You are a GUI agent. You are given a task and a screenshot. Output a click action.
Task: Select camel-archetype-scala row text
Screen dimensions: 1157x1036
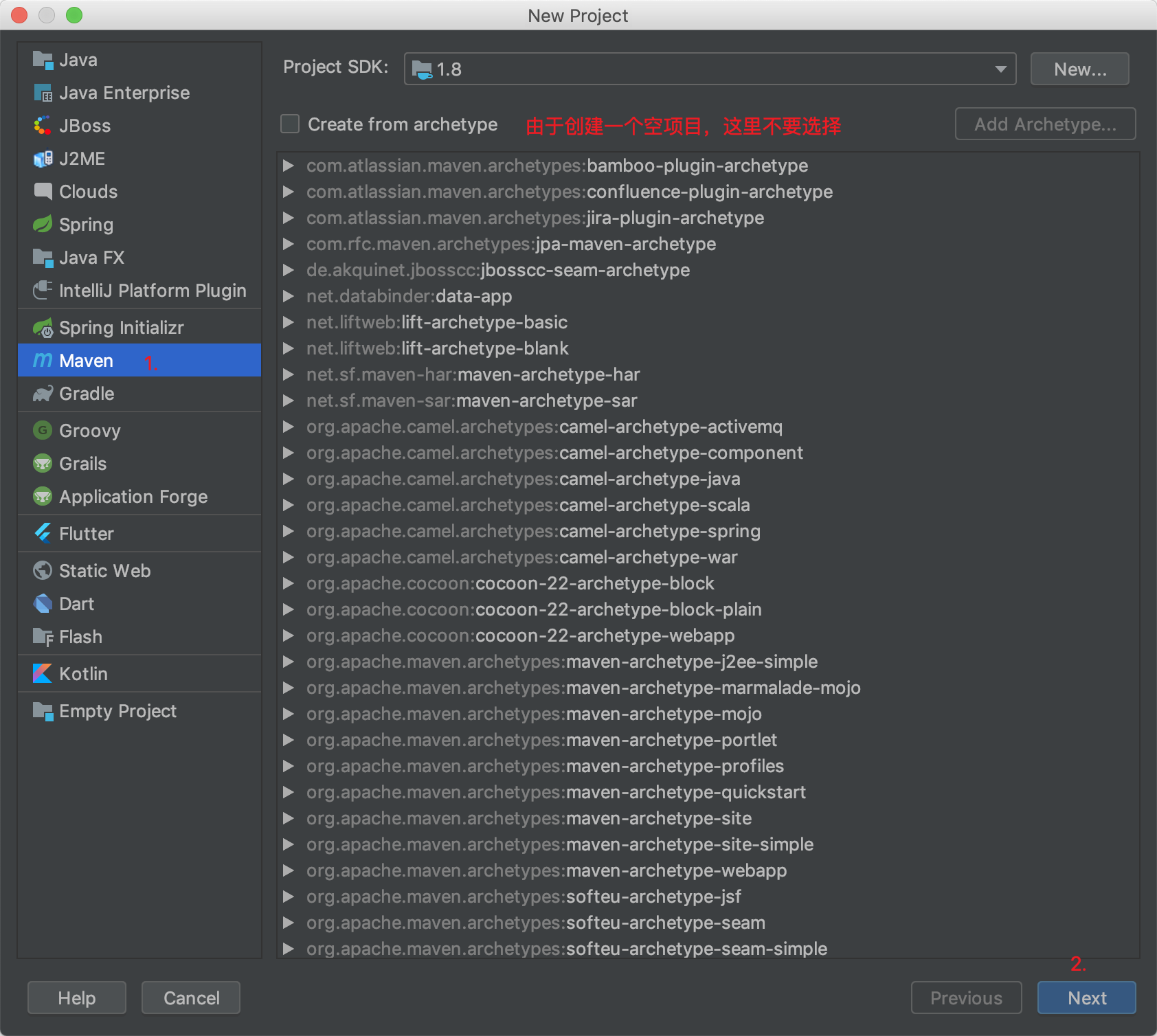(528, 505)
